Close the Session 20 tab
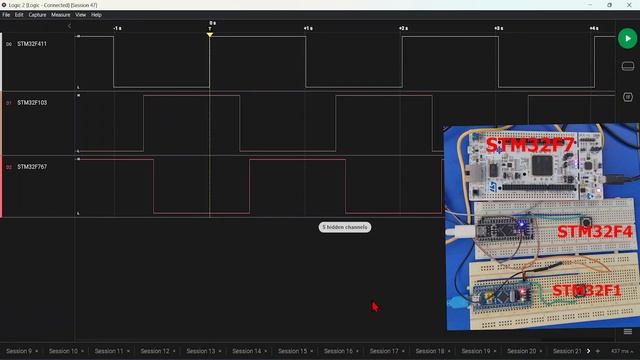 (541, 351)
